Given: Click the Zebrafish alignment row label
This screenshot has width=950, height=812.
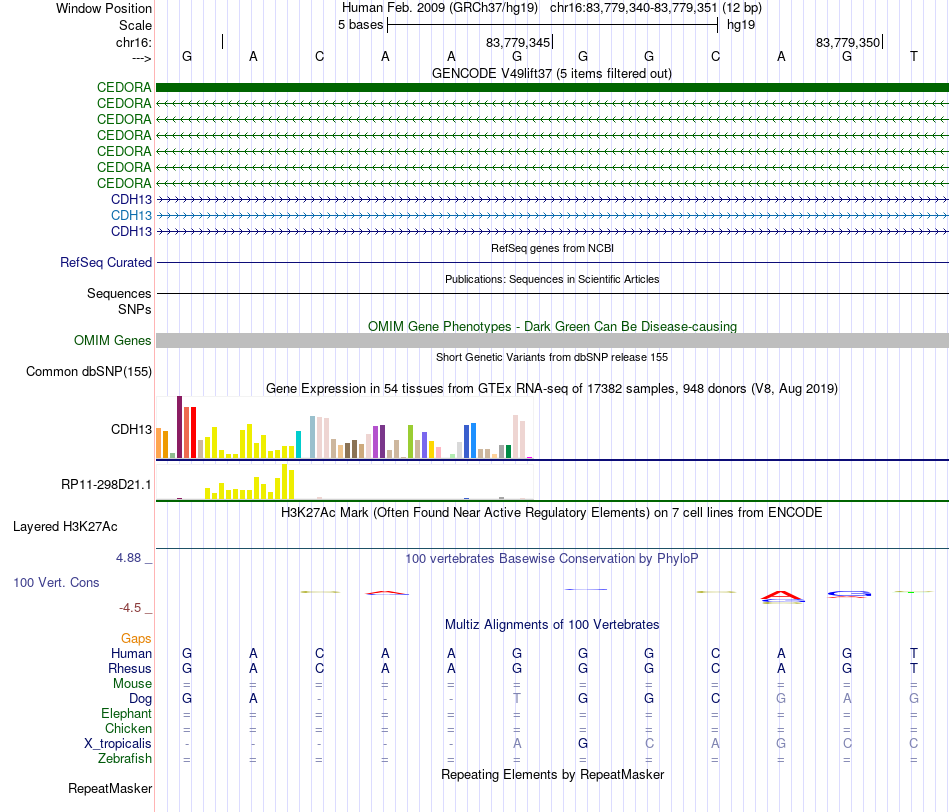Looking at the screenshot, I should pos(125,759).
